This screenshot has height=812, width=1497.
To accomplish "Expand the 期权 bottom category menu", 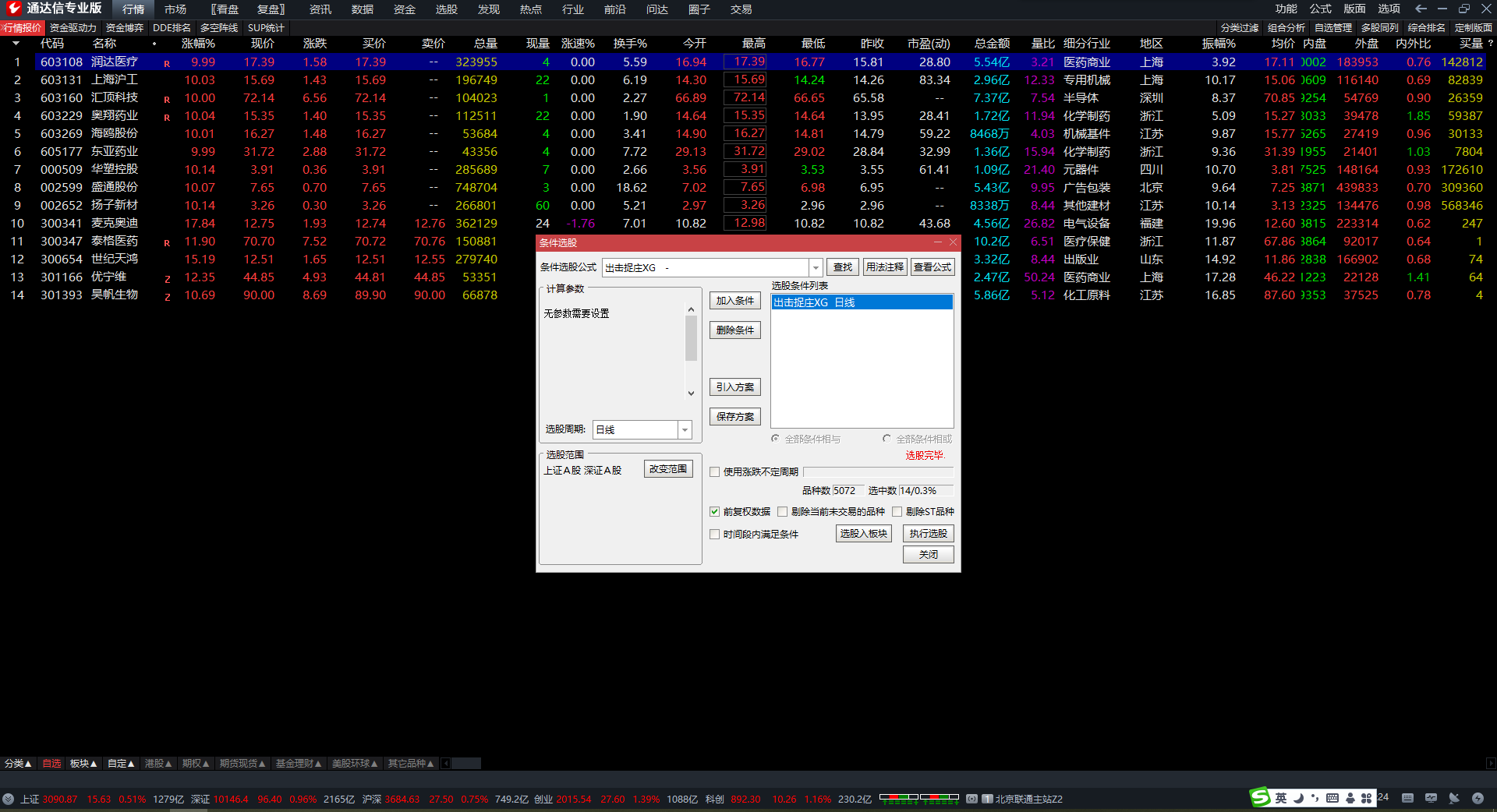I will (x=196, y=764).
